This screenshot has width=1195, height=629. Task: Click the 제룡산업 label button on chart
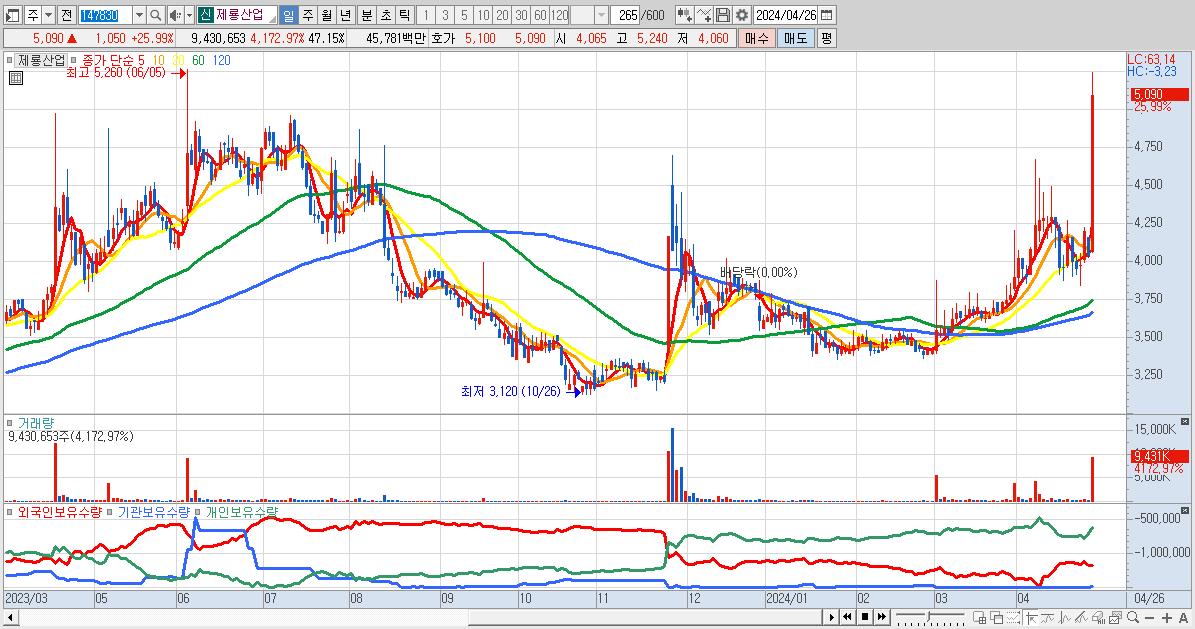pos(41,60)
